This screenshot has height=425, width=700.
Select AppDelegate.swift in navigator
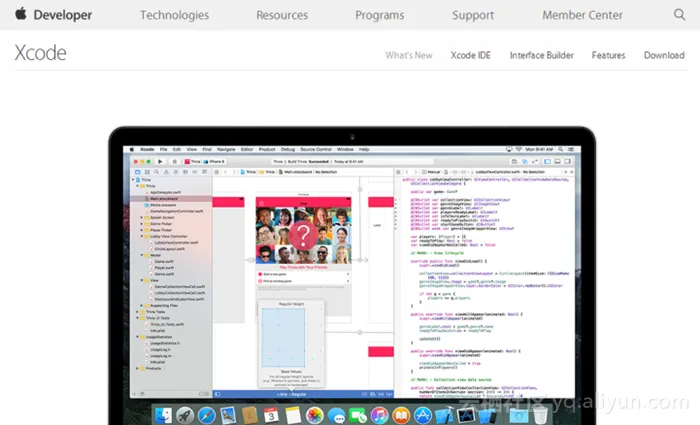[x=165, y=192]
